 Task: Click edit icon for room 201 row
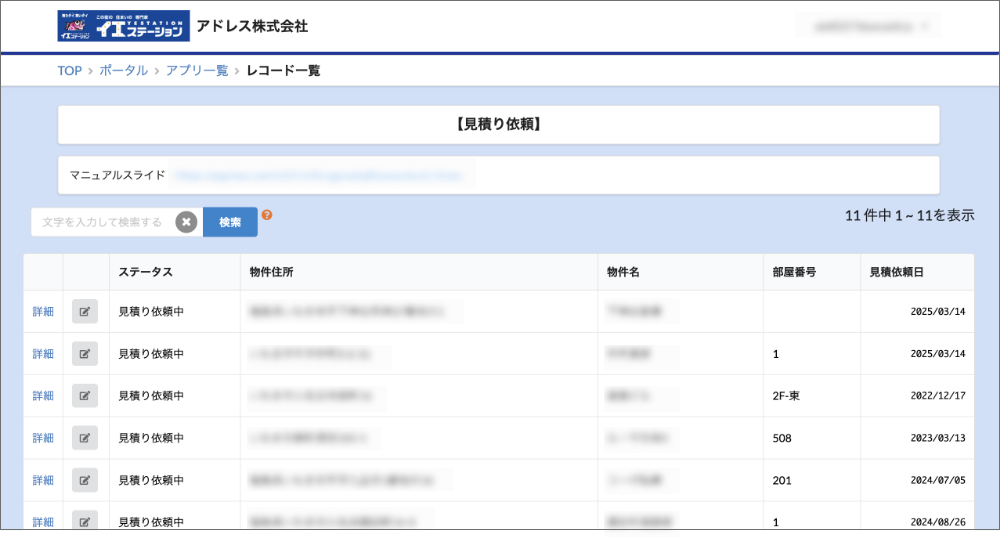tap(85, 480)
